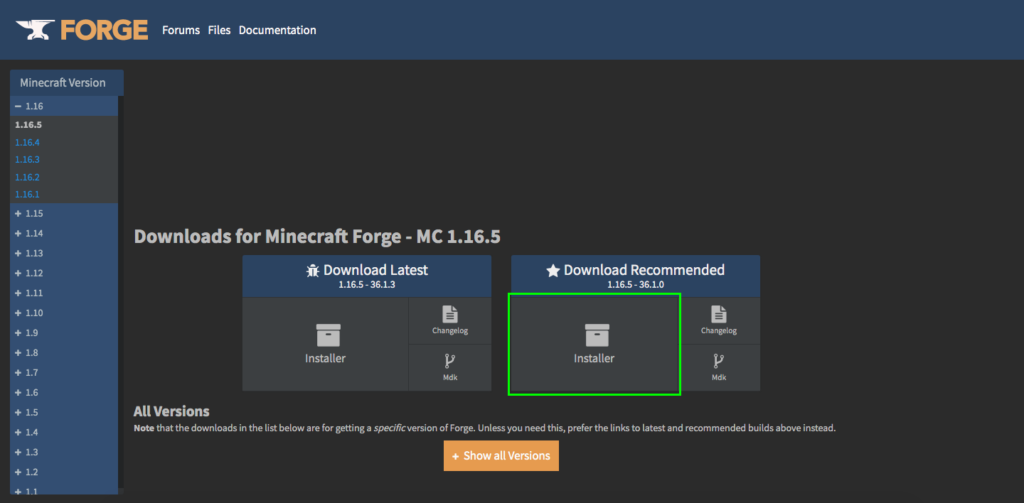The width and height of the screenshot is (1024, 503).
Task: Go to Documentation in top navigation
Action: click(x=277, y=30)
